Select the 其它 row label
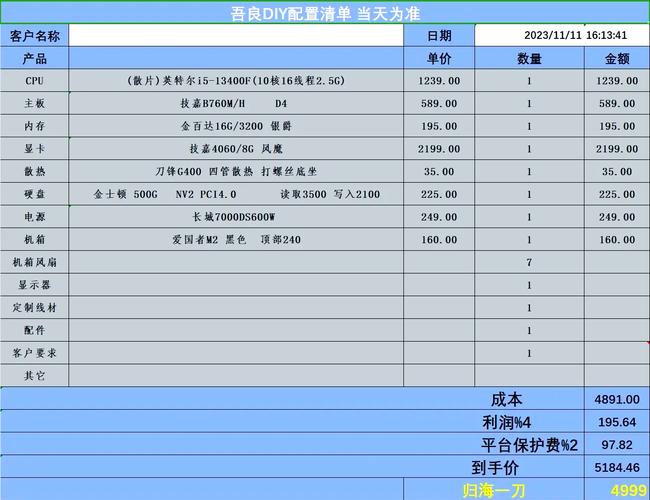This screenshot has height=500, width=650. (x=34, y=376)
